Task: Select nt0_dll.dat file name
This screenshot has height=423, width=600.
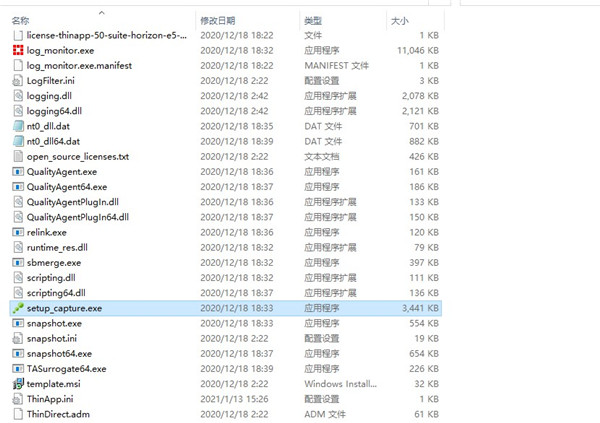Action: [48, 126]
